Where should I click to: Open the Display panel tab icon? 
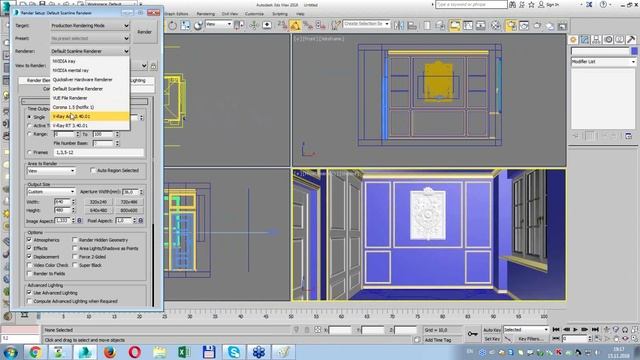(x=620, y=40)
